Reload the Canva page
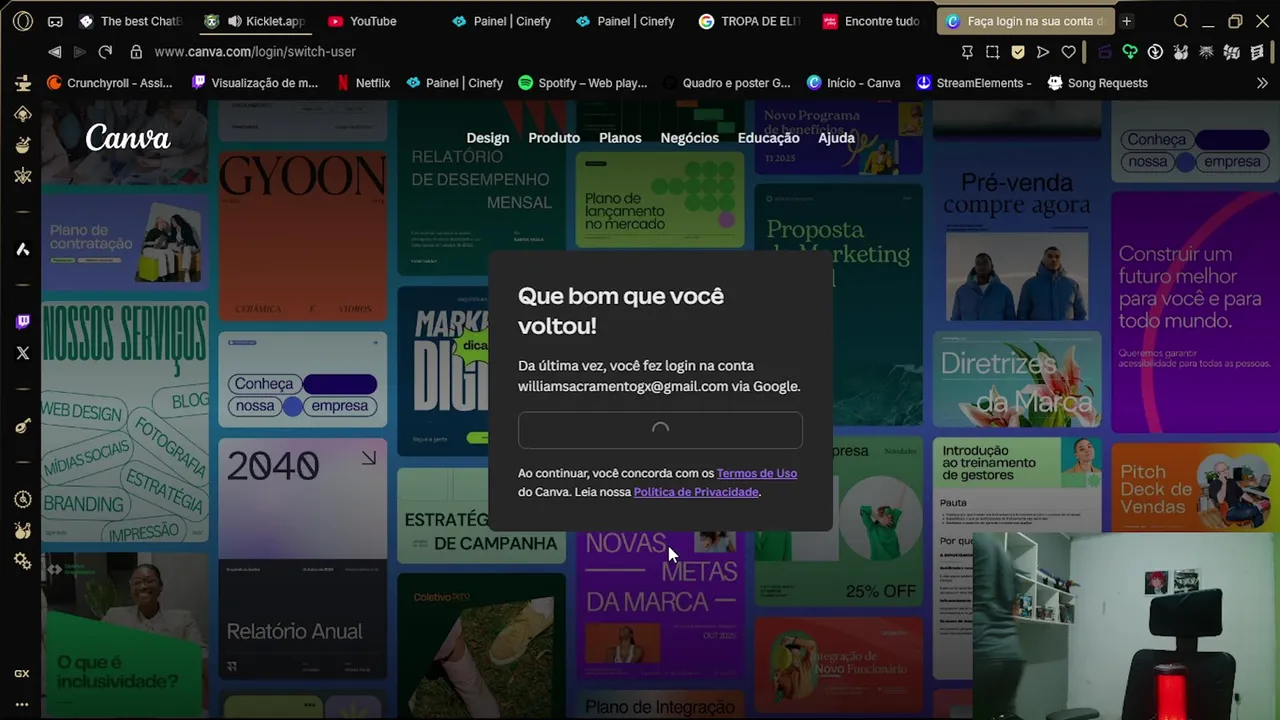This screenshot has width=1280, height=720. (106, 51)
